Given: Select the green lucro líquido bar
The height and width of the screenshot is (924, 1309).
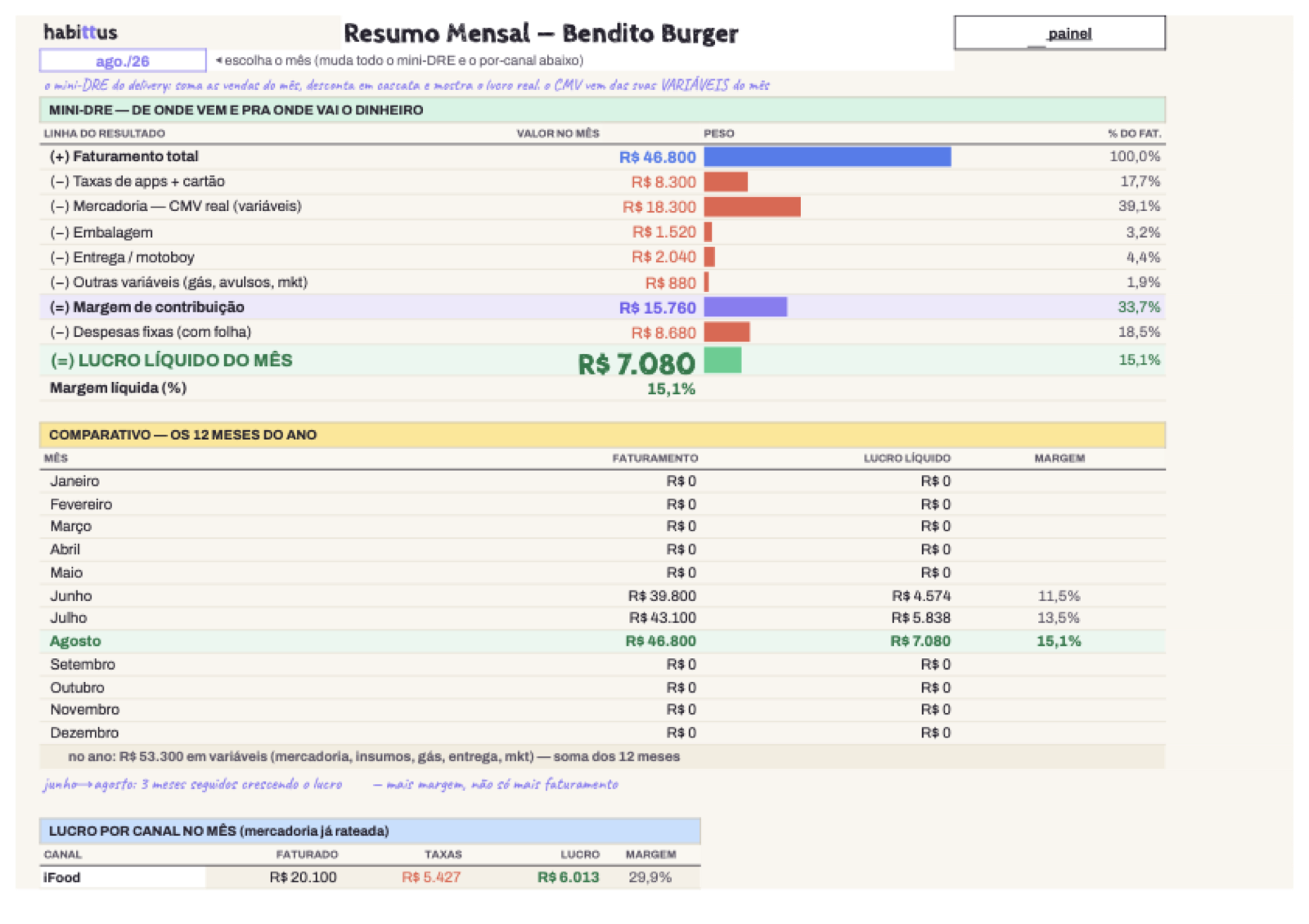Looking at the screenshot, I should tap(722, 361).
